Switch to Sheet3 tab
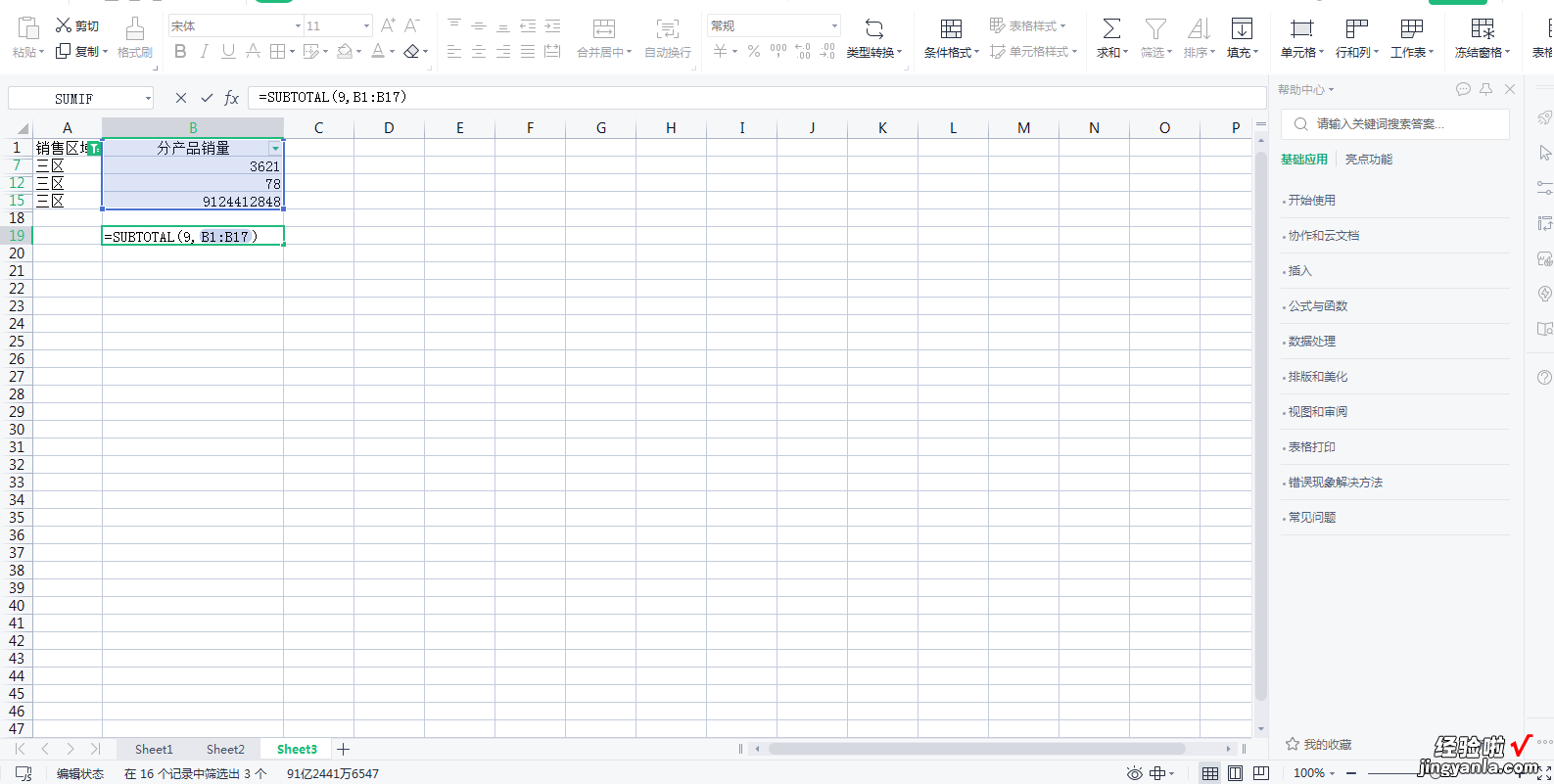The width and height of the screenshot is (1554, 784). [297, 749]
